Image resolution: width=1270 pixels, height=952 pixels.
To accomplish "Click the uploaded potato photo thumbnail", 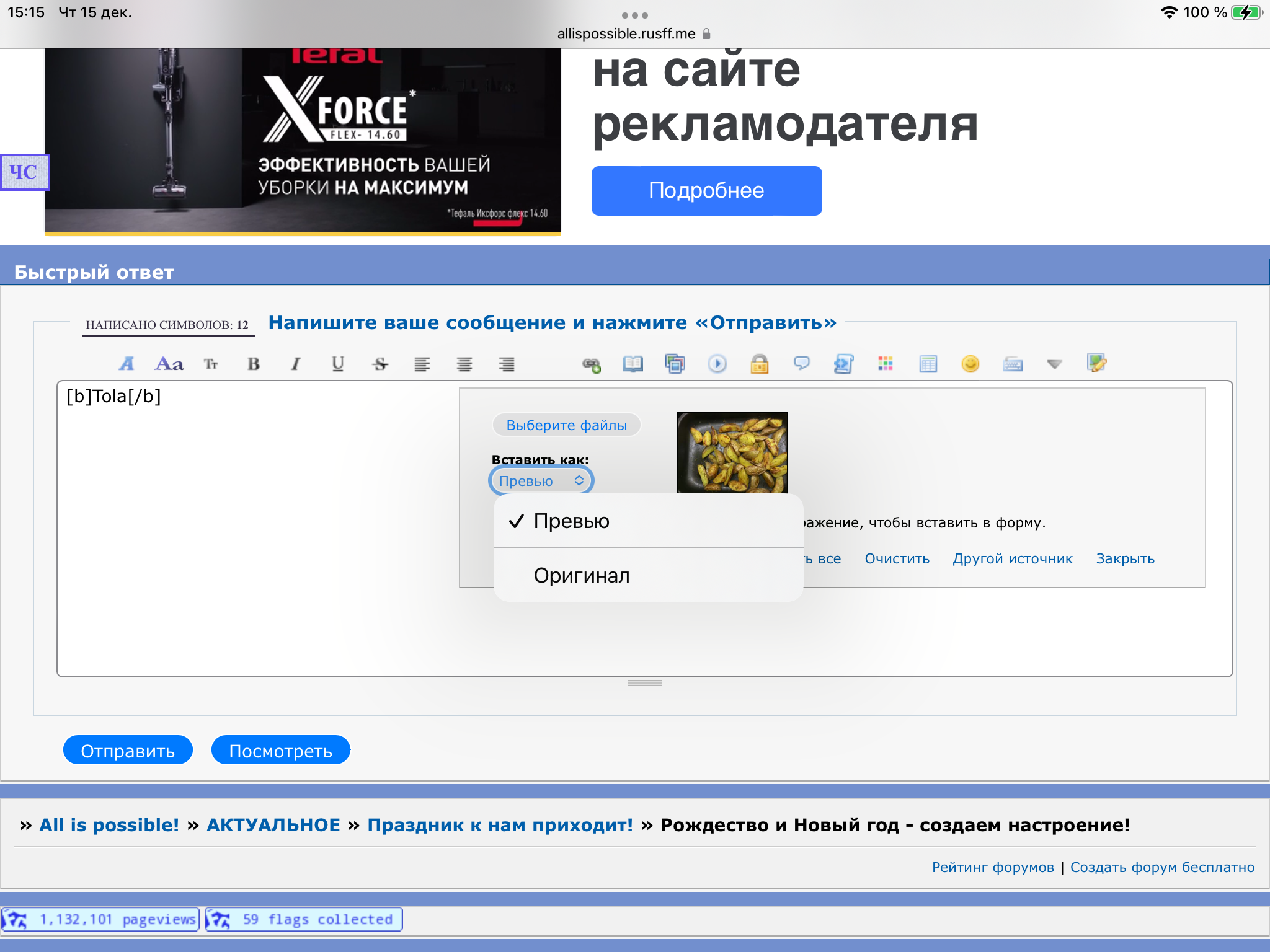I will (x=732, y=452).
